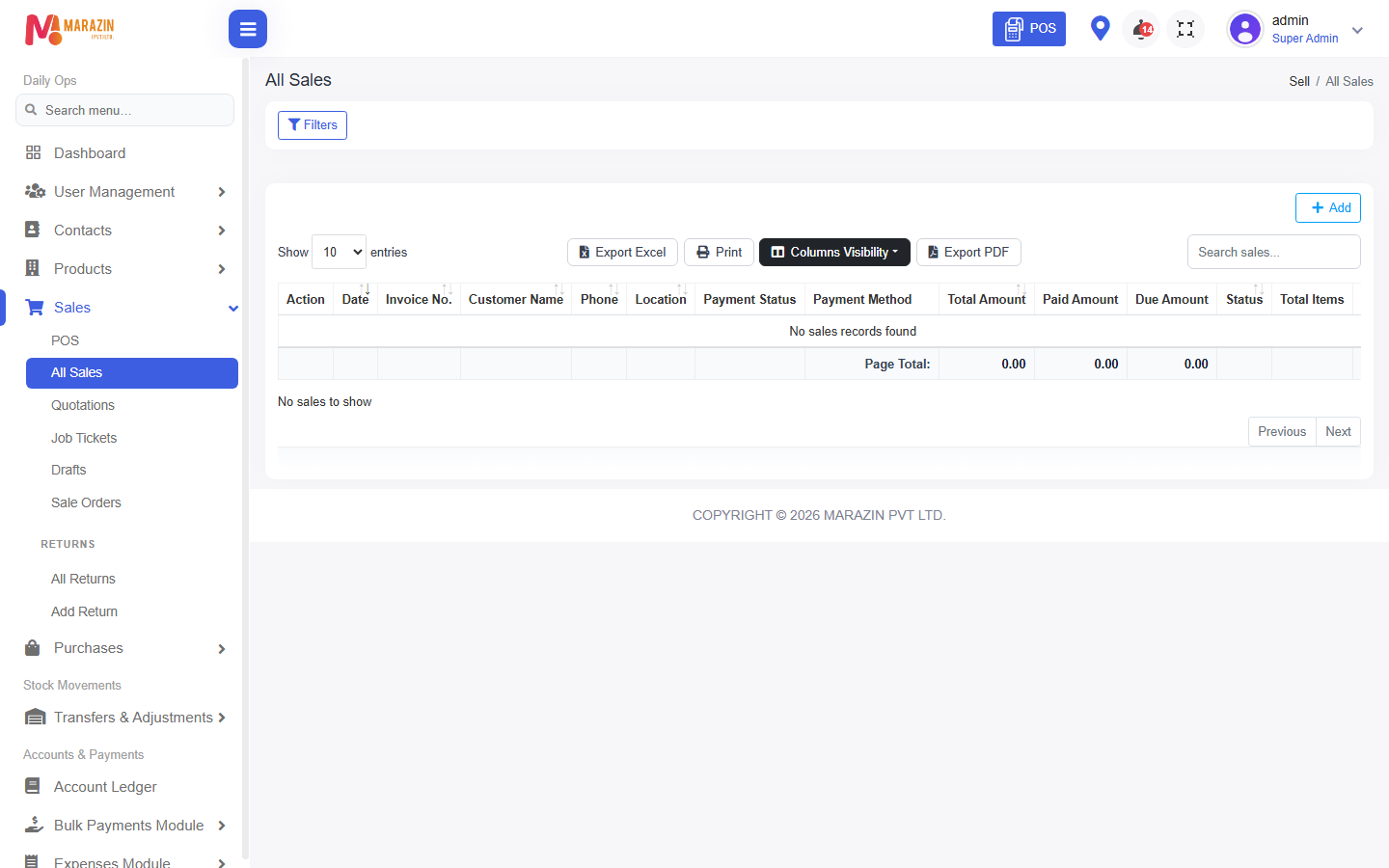Click the search magnifier icon in menu
1389x868 pixels.
coord(31,110)
